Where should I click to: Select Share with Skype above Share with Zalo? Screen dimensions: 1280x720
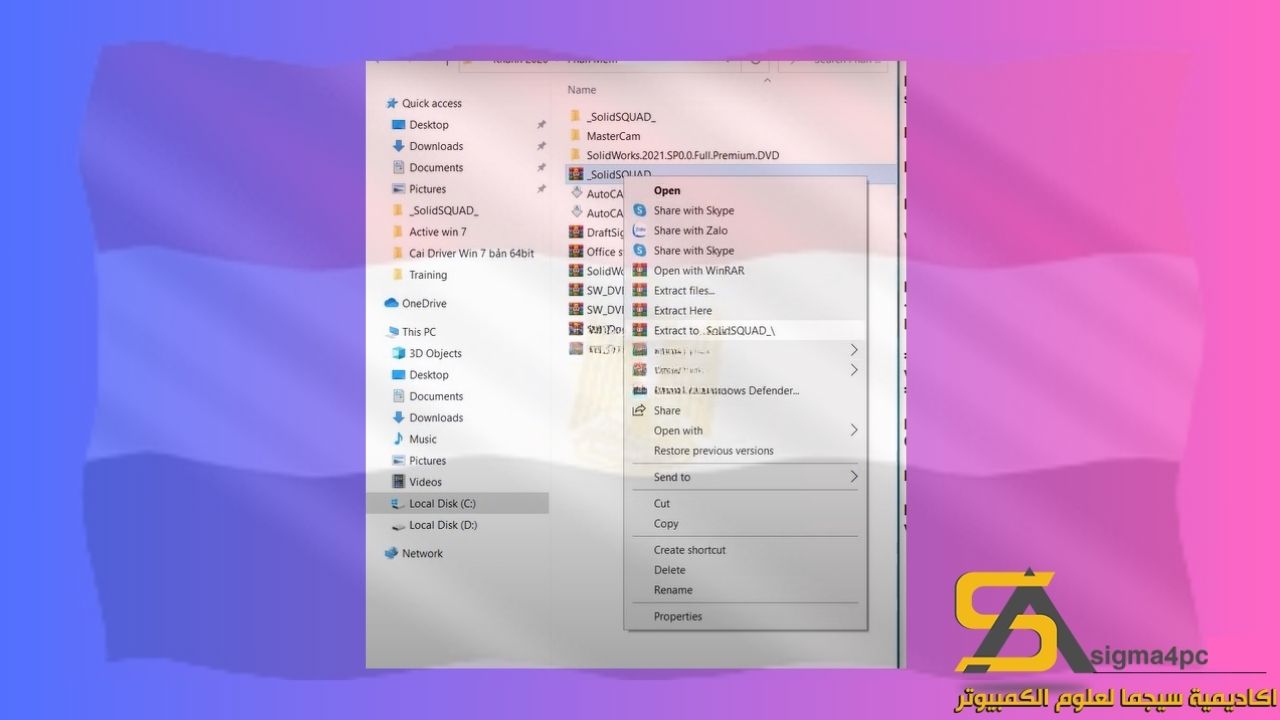click(694, 211)
